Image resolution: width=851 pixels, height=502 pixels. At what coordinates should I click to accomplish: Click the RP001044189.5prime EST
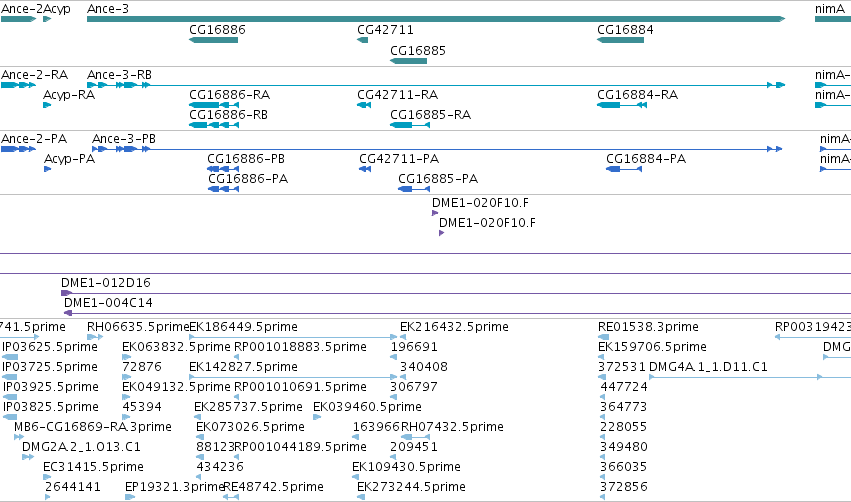click(x=237, y=457)
